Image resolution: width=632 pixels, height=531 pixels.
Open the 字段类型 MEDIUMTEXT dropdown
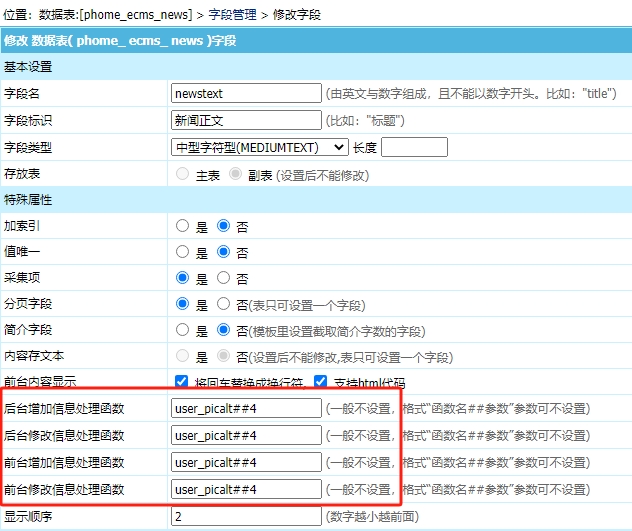click(x=259, y=147)
